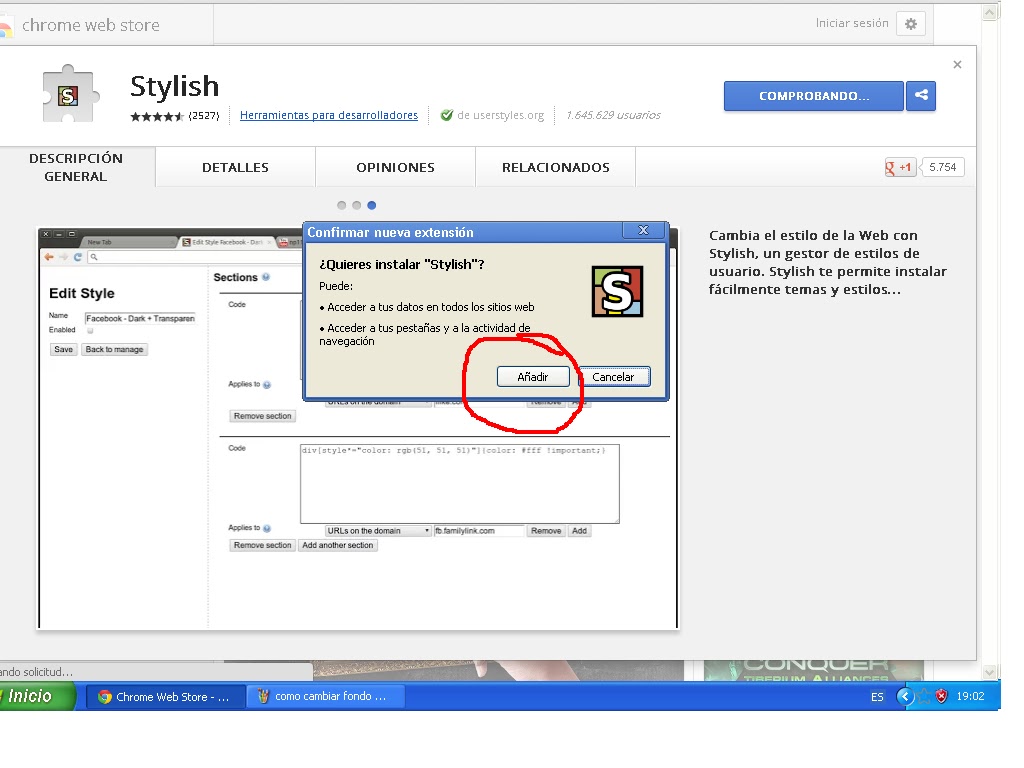Open the Opiniones tab

click(395, 167)
